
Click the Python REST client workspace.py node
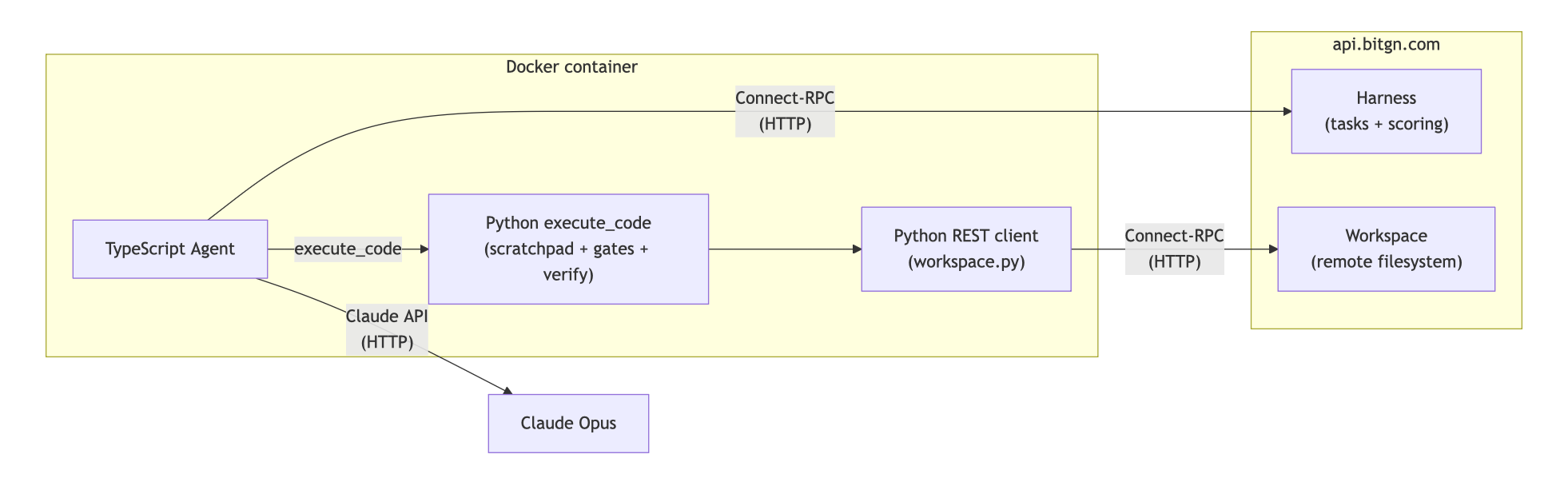(965, 249)
